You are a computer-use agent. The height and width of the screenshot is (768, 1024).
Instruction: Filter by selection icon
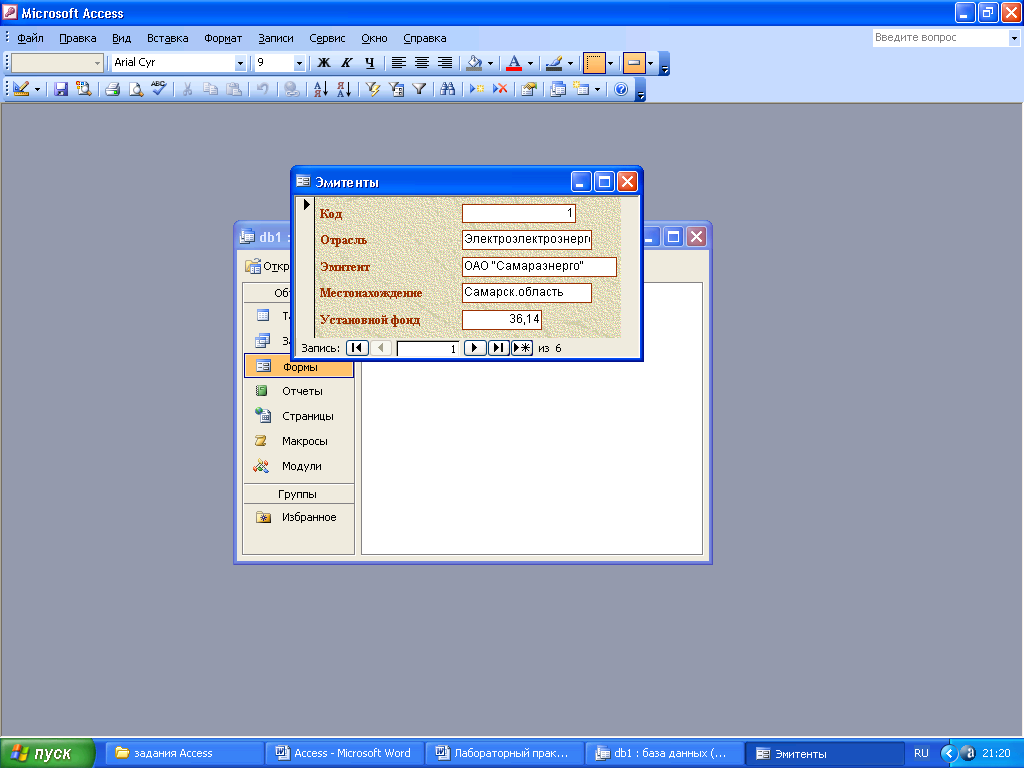tap(373, 89)
